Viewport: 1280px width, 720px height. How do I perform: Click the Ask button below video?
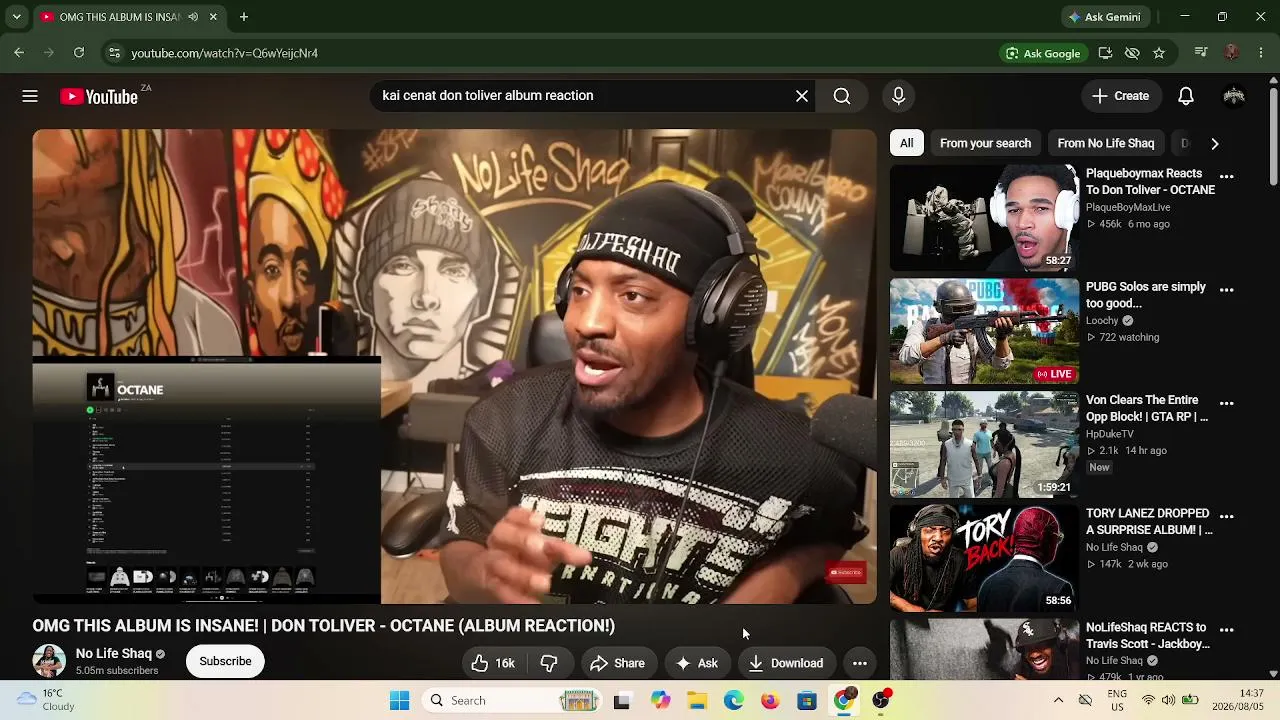pyautogui.click(x=697, y=663)
